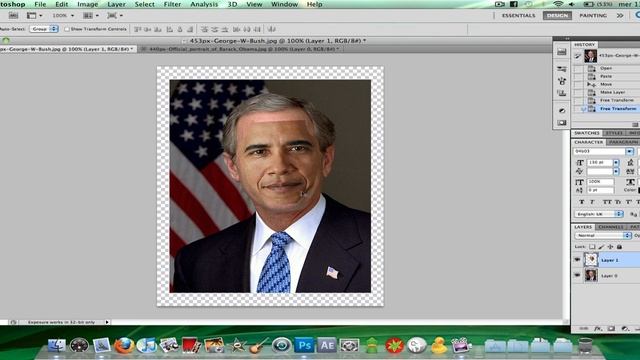
Task: Toggle history brush source for Make Layer state
Action: click(578, 92)
